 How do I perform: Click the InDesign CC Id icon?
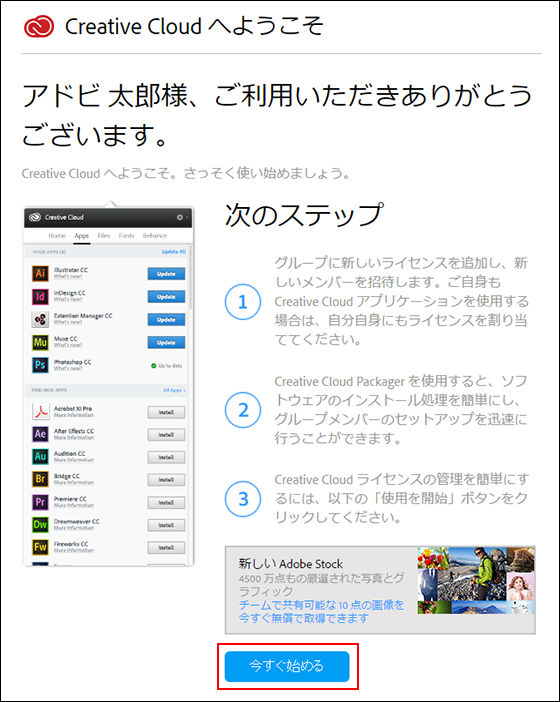click(x=40, y=296)
